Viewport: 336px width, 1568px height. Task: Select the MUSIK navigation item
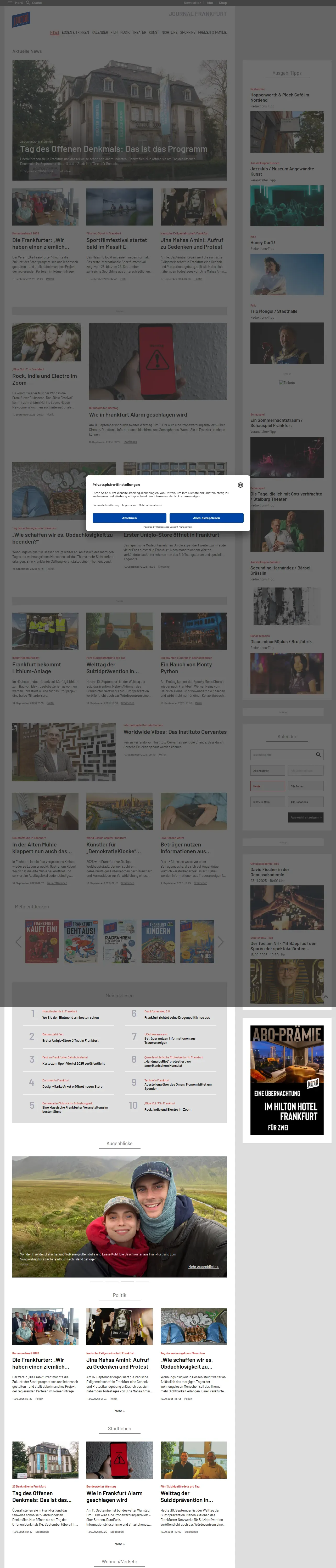pos(125,32)
